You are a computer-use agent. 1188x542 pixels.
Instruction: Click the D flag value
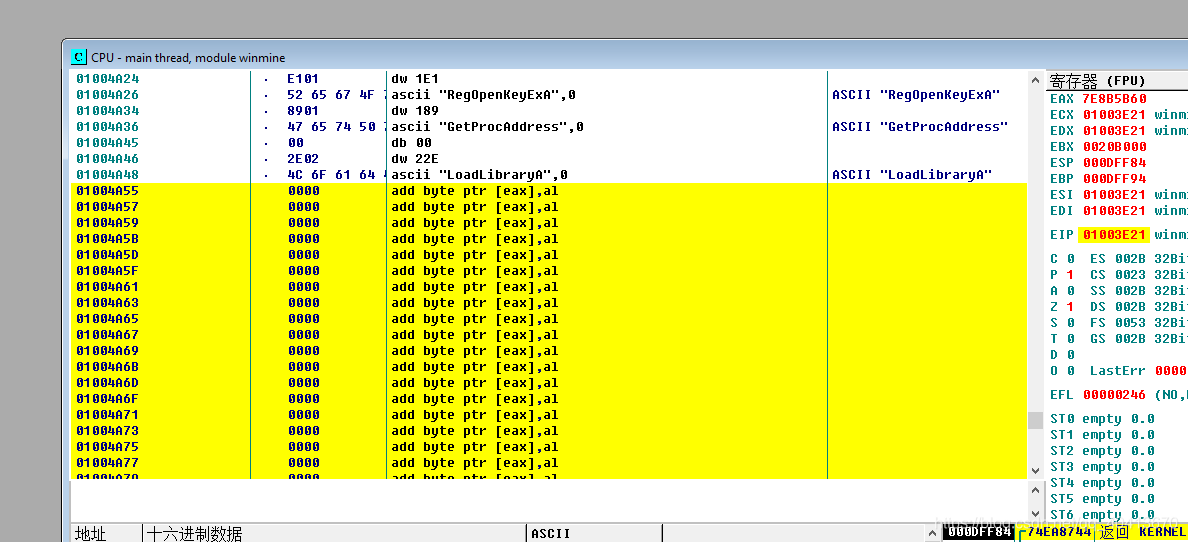1071,354
